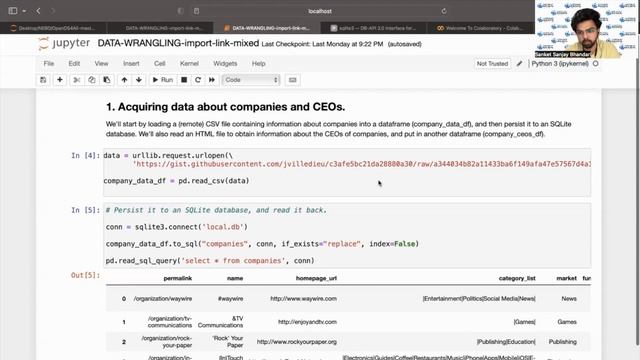Go back in browser history
Viewport: 640px width, 360px height.
(x=38, y=11)
